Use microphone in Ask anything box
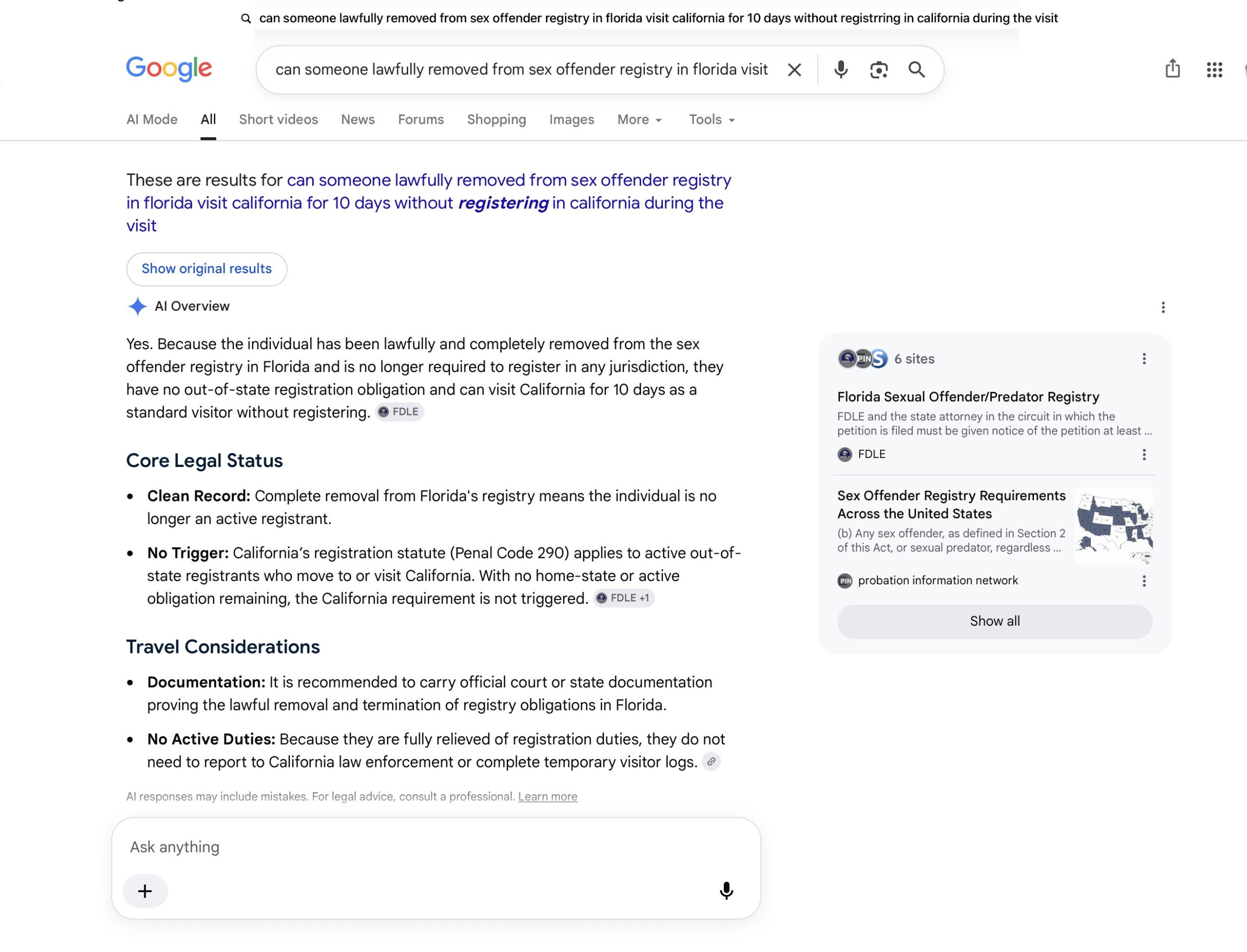Viewport: 1247px width, 952px height. pyautogui.click(x=726, y=891)
